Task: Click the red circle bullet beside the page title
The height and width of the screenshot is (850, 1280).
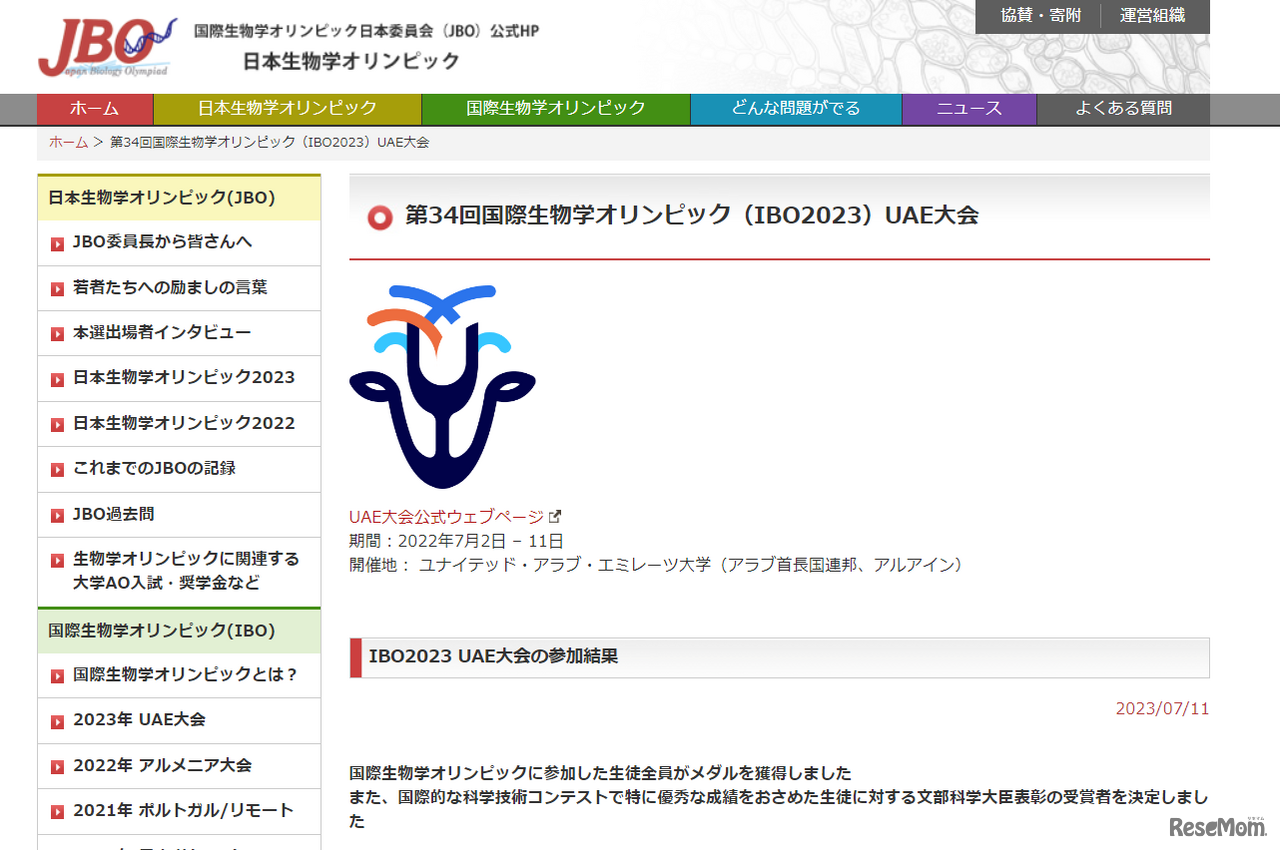Action: tap(379, 216)
